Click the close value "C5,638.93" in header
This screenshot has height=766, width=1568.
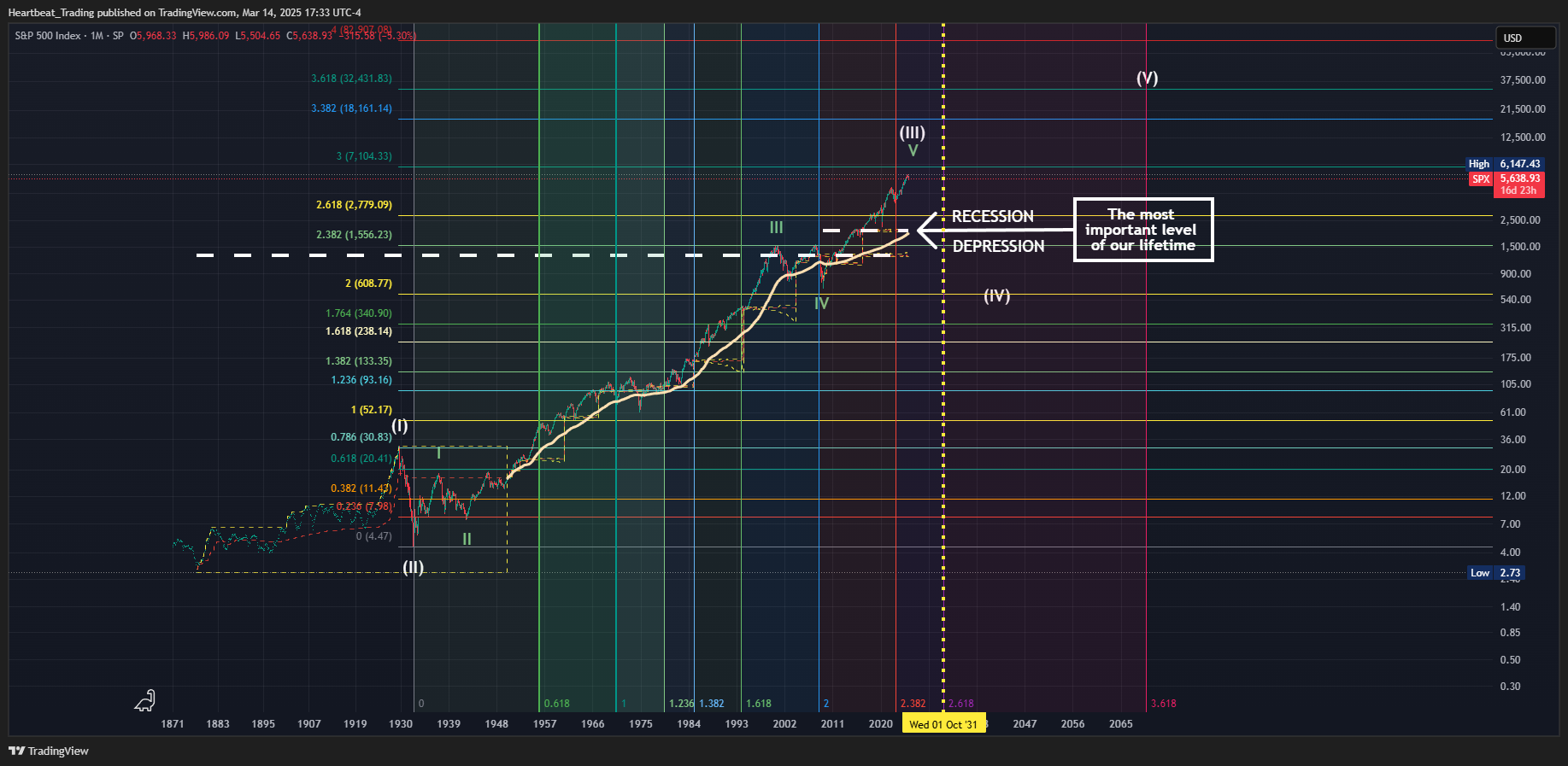tap(309, 36)
